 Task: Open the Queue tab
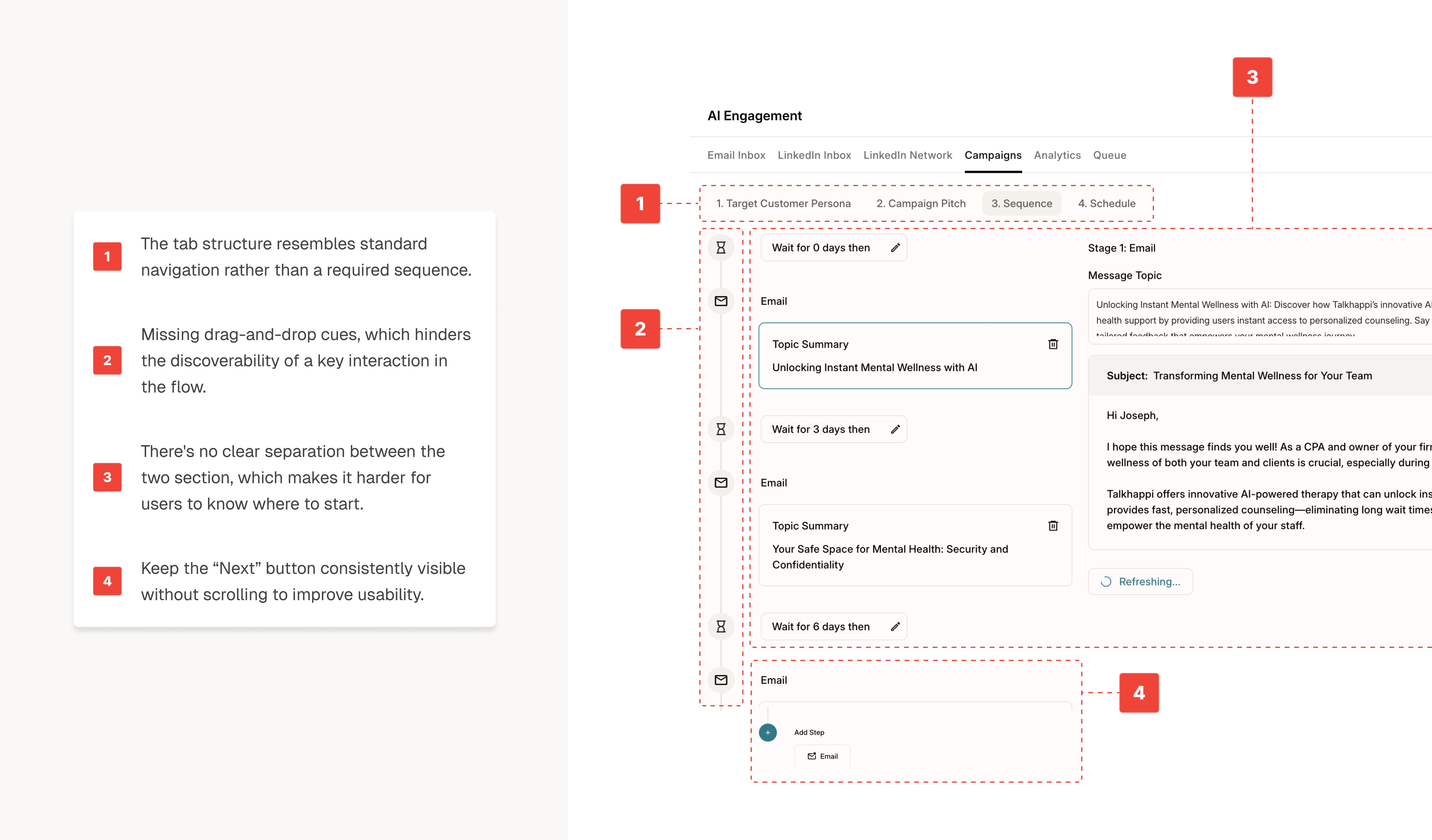(1109, 155)
